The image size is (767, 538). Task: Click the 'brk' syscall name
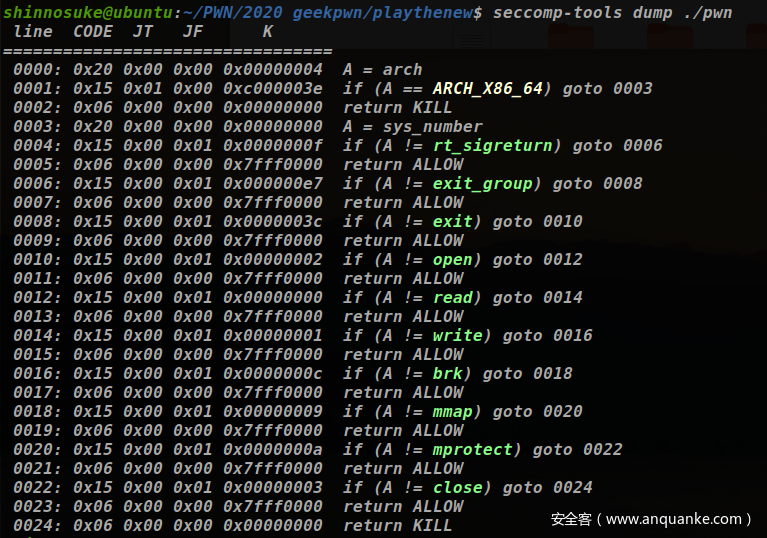[x=448, y=374]
